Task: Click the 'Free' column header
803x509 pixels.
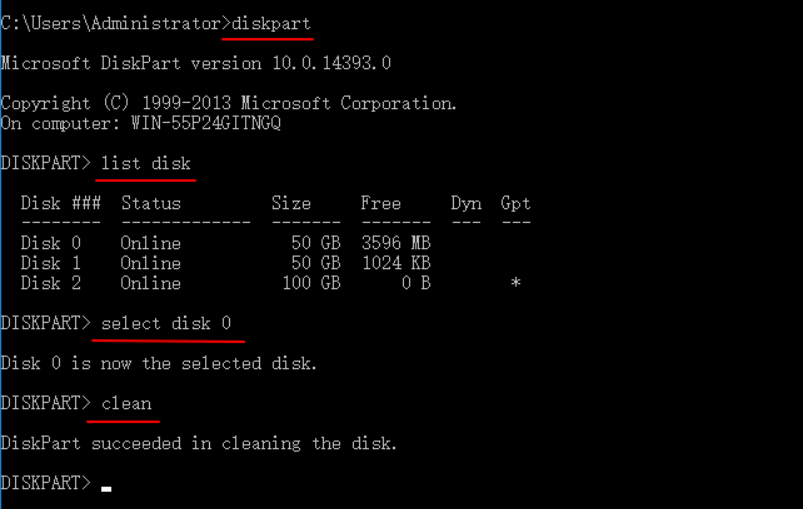Action: [381, 203]
